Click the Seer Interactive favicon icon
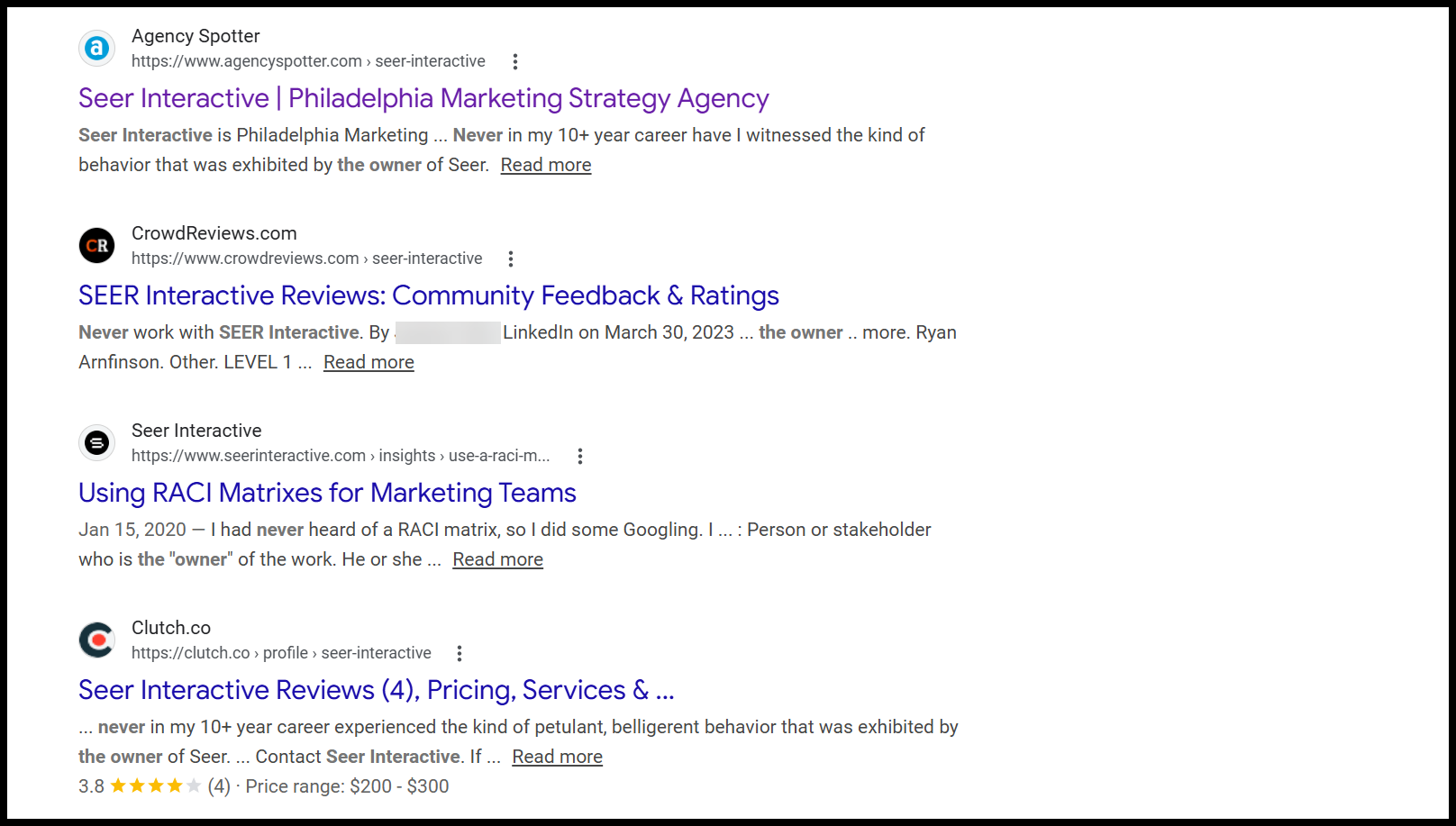This screenshot has width=1456, height=826. coord(96,443)
